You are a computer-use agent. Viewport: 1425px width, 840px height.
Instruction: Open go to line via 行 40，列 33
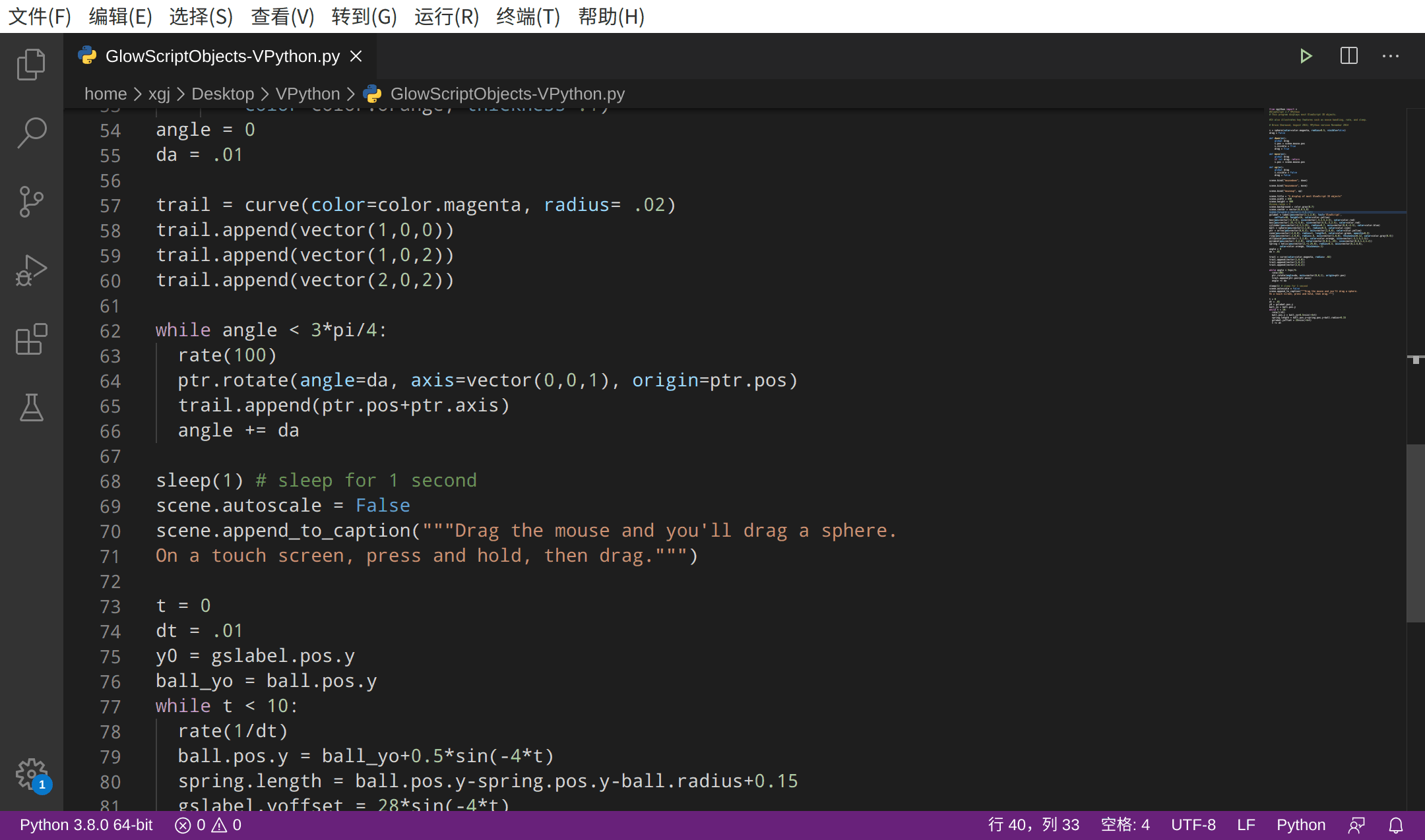click(x=1034, y=824)
